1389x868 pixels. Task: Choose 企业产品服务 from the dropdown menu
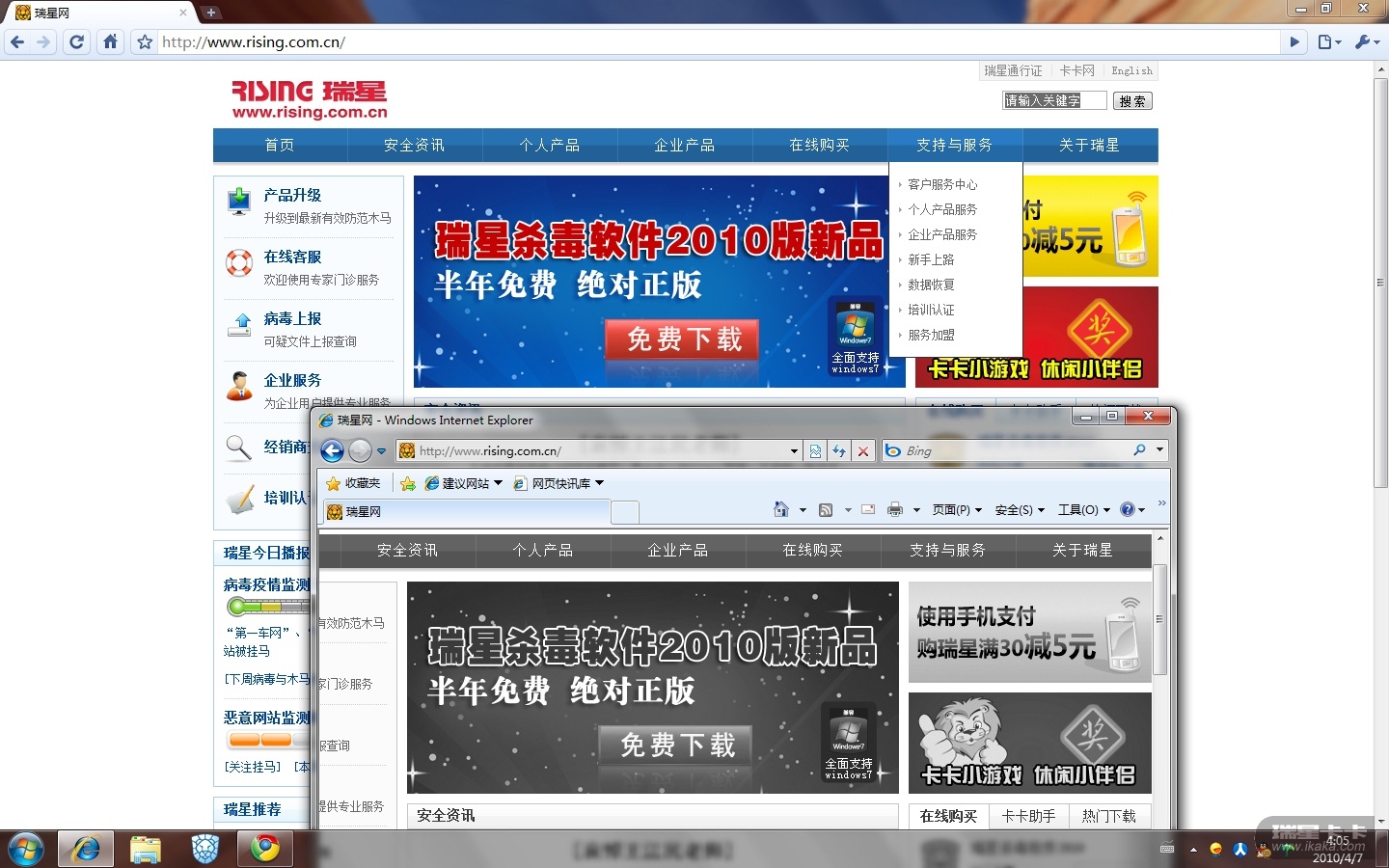pyautogui.click(x=942, y=234)
